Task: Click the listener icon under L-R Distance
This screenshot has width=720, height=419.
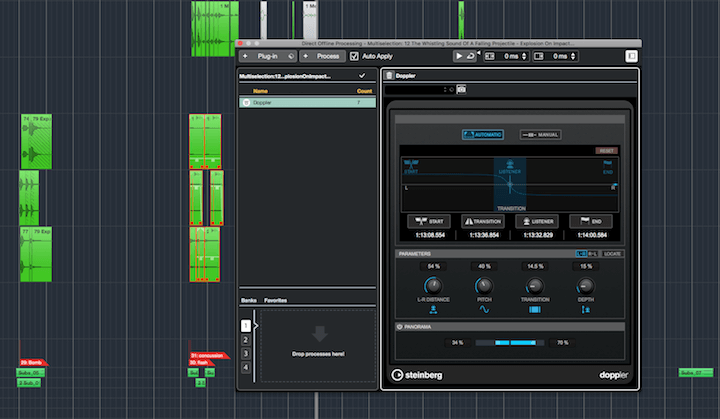Action: point(433,310)
